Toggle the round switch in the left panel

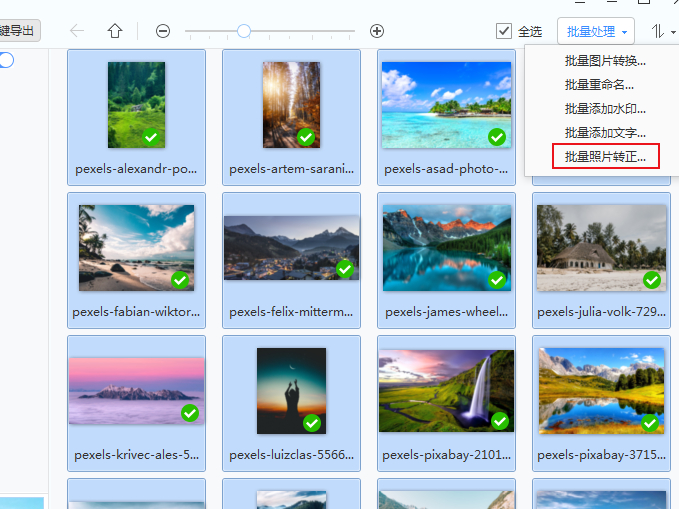pyautogui.click(x=6, y=60)
